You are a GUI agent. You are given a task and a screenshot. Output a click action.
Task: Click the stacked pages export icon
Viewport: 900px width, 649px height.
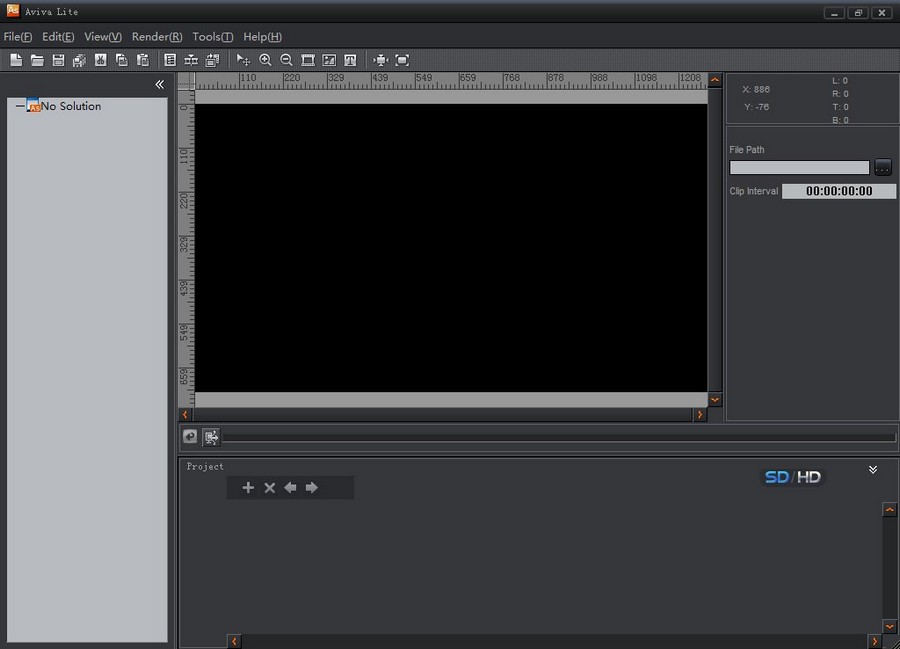[x=212, y=60]
